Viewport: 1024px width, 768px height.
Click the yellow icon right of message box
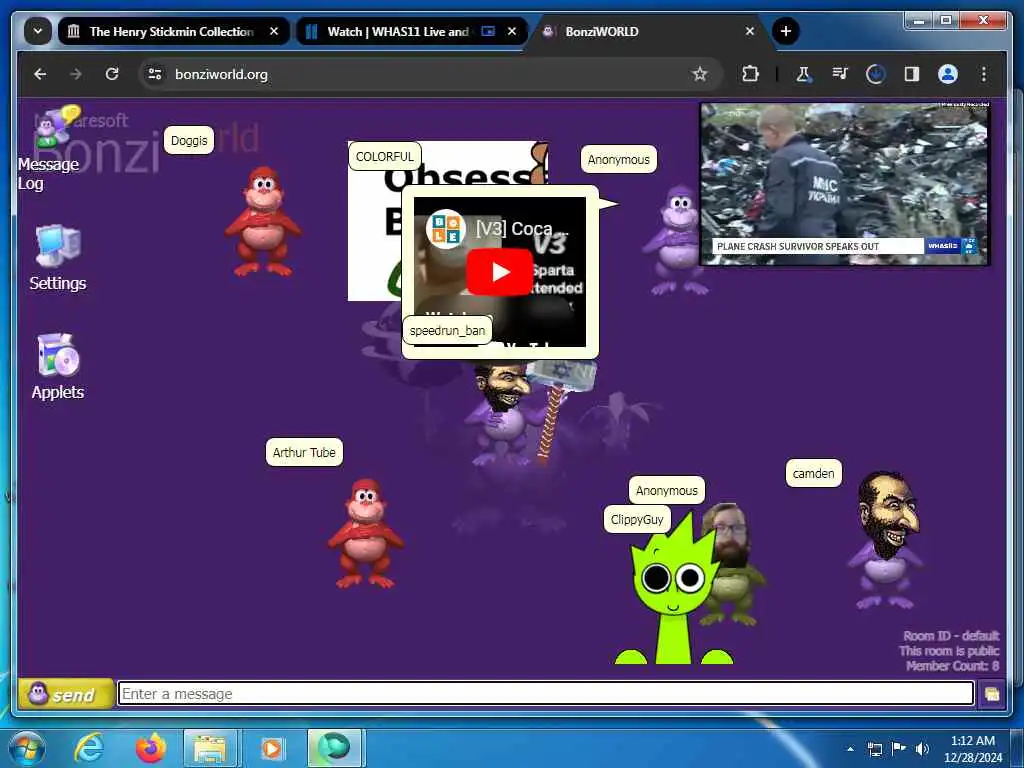pyautogui.click(x=991, y=694)
